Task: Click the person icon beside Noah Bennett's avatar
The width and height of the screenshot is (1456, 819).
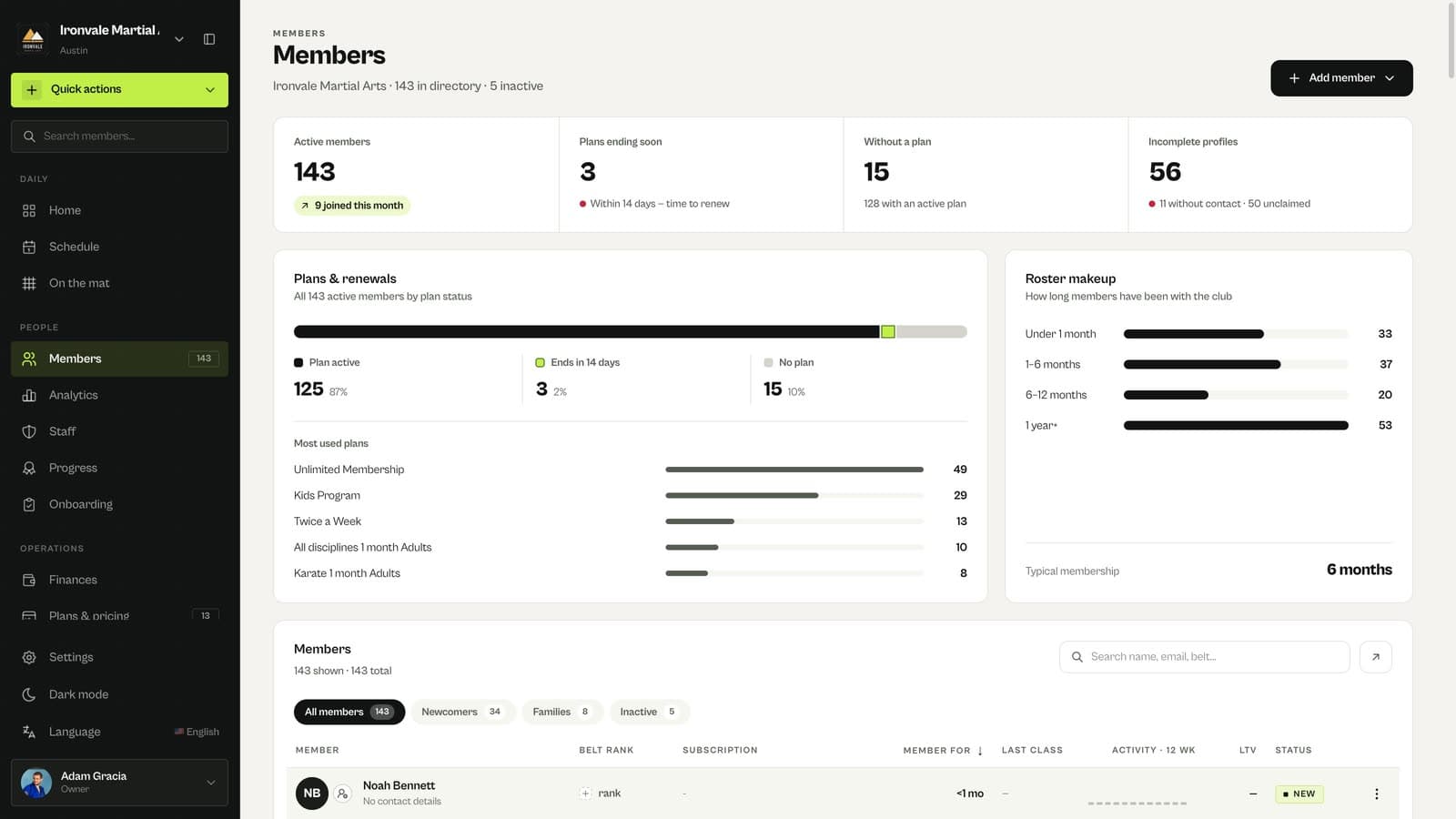Action: [342, 794]
